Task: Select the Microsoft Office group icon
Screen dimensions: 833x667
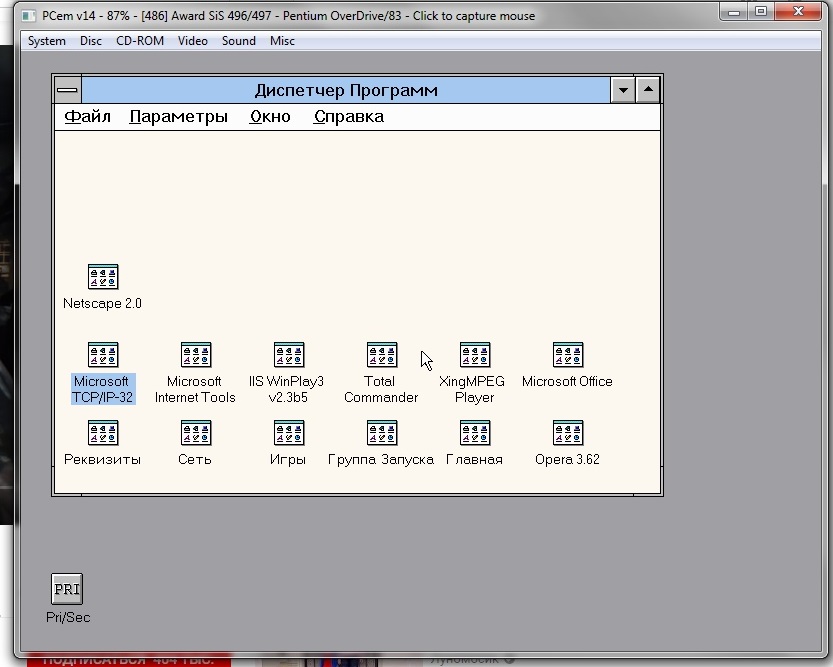Action: [567, 355]
